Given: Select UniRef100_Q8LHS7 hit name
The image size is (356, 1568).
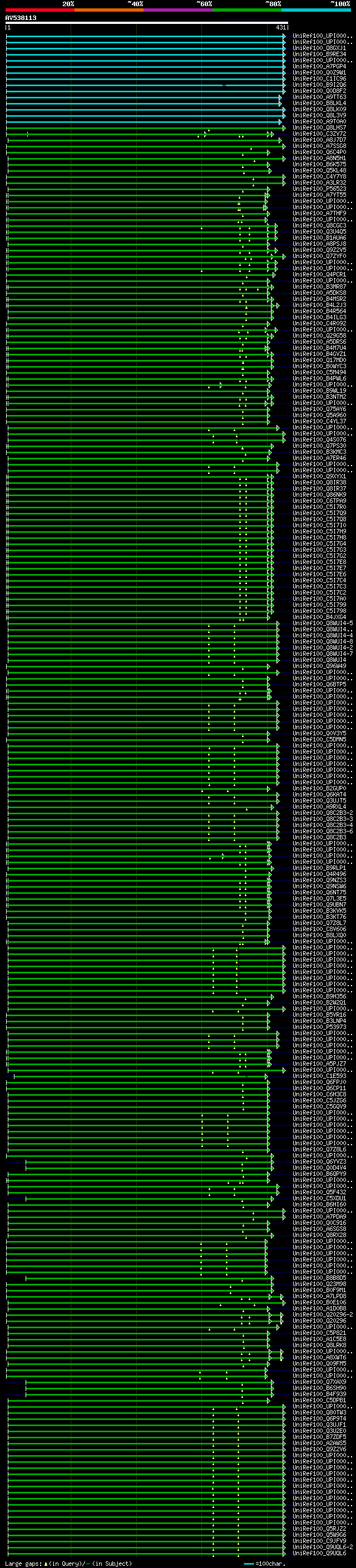Looking at the screenshot, I should 319,128.
